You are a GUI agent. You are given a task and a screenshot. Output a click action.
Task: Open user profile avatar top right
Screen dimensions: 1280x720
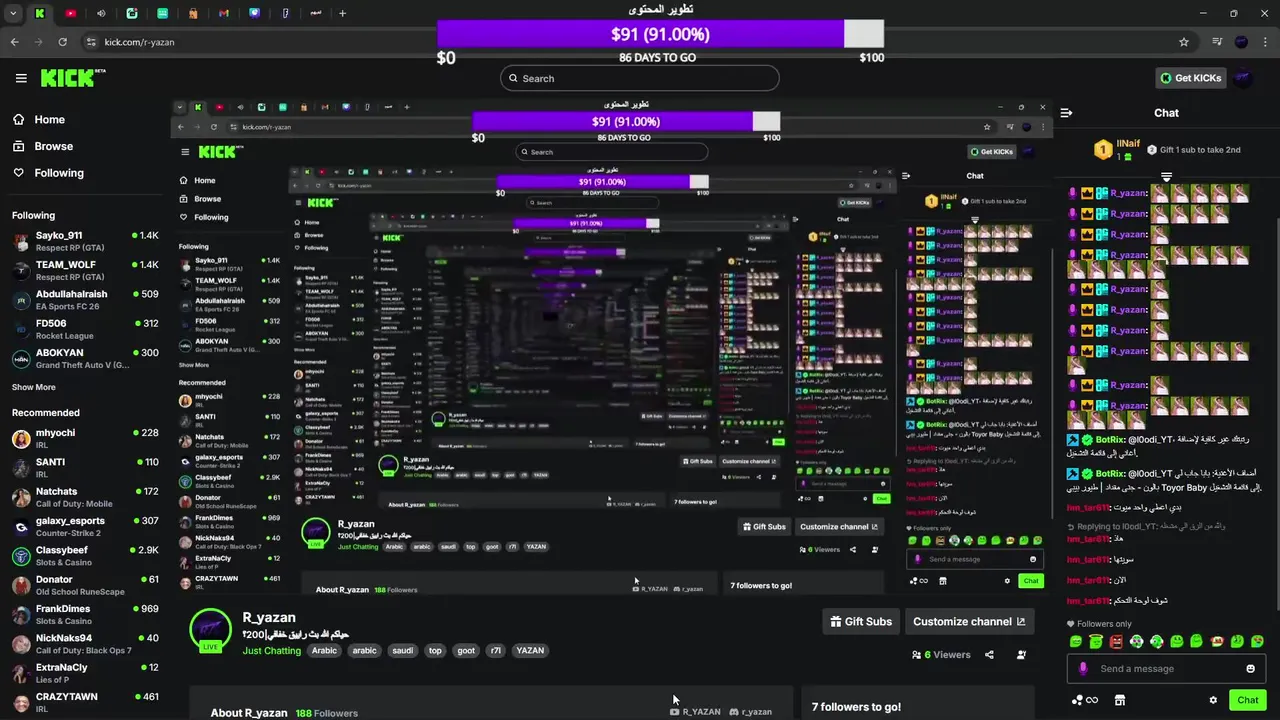click(1244, 78)
